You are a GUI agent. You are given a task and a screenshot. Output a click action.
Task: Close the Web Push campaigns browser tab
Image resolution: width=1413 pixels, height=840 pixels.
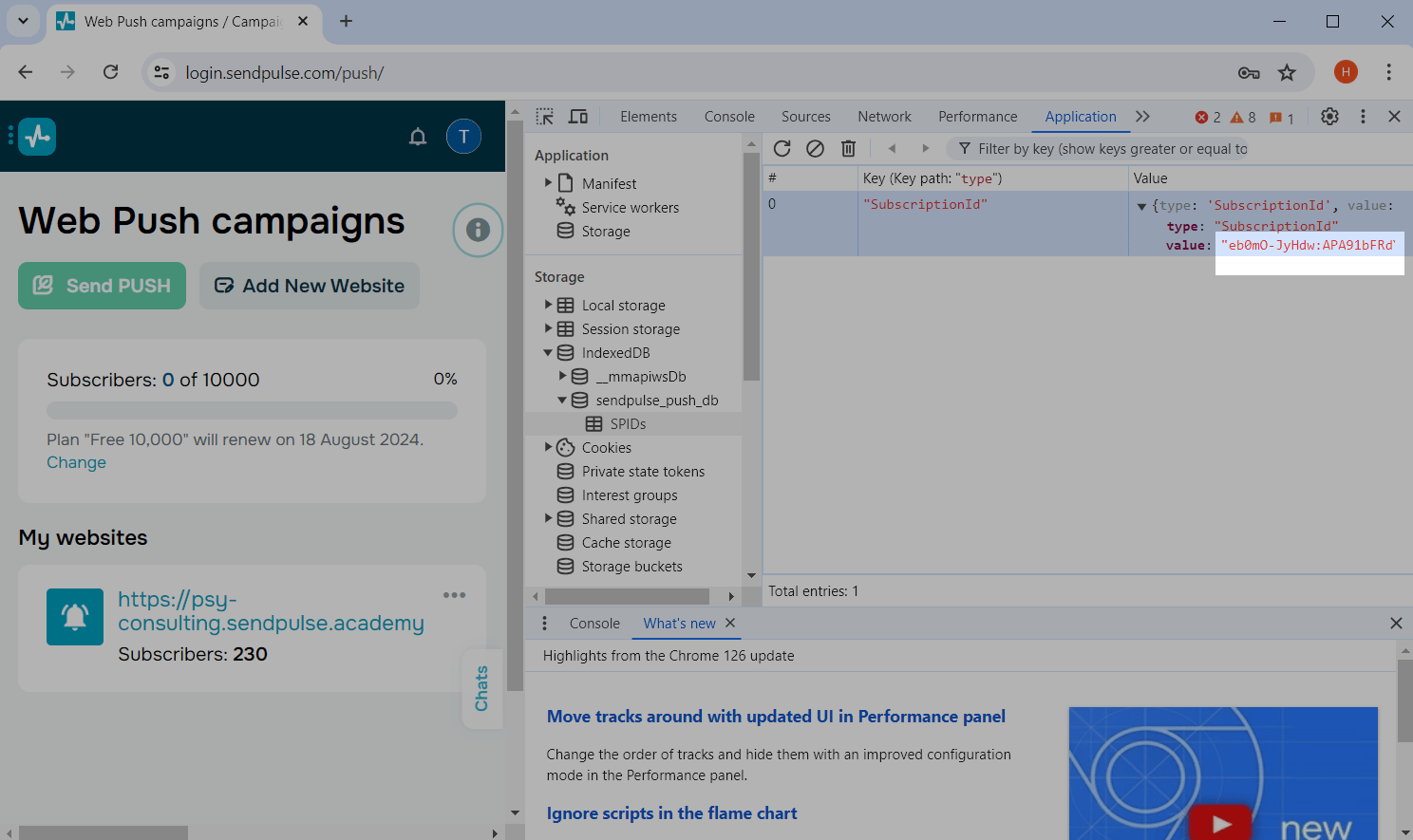click(303, 21)
